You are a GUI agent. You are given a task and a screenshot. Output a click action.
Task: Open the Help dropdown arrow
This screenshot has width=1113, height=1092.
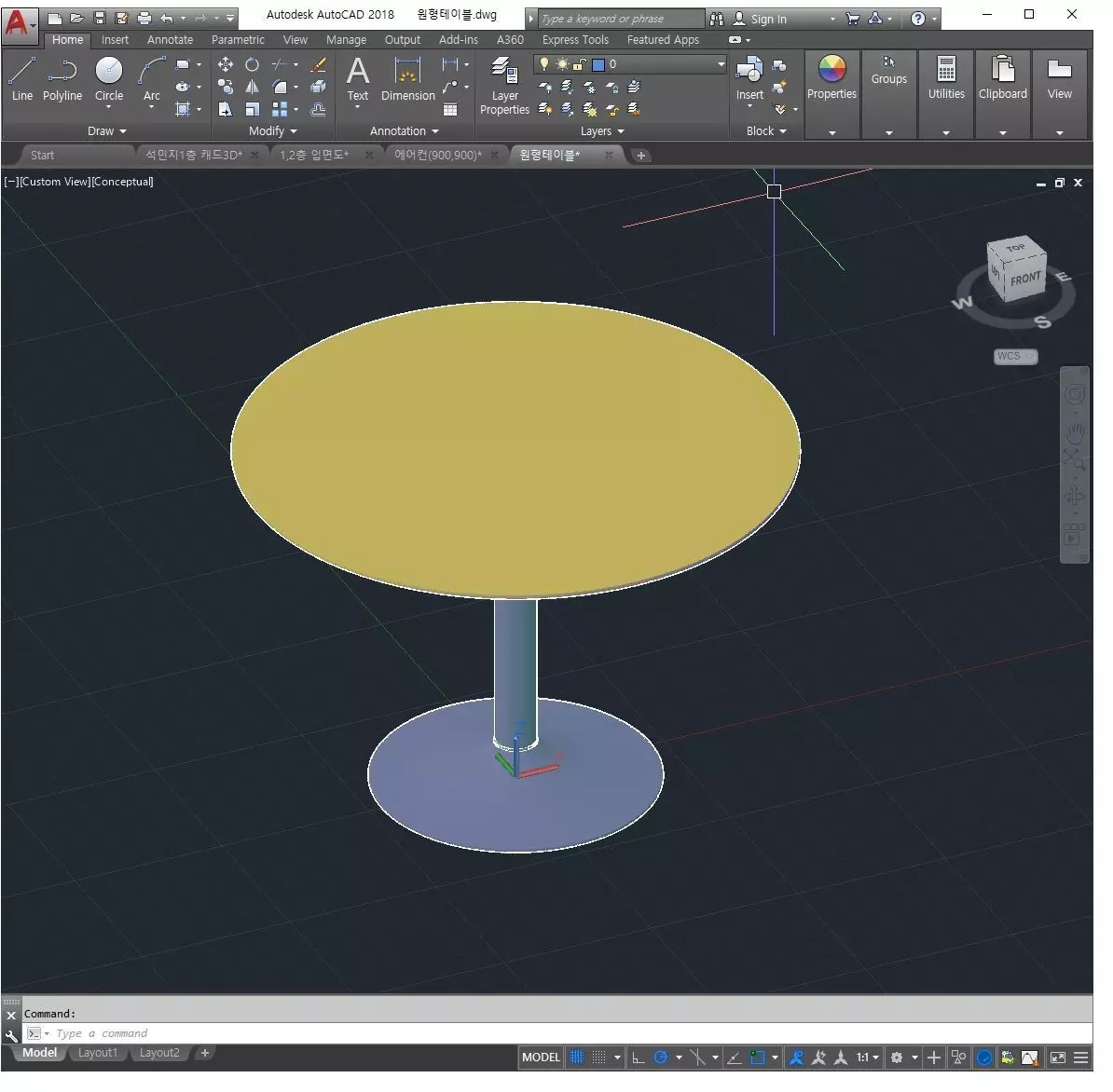[935, 20]
